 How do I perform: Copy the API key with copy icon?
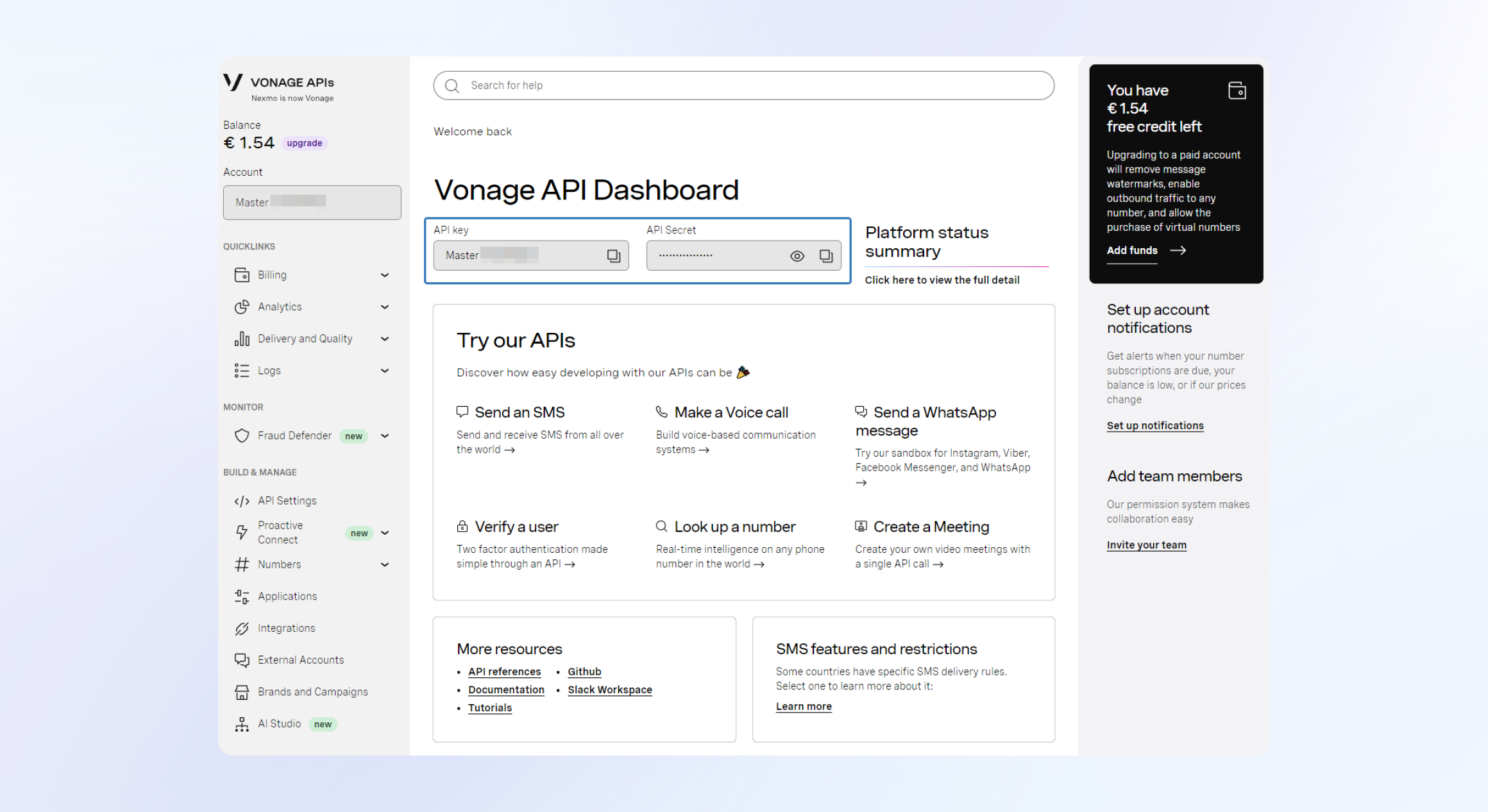coord(613,256)
